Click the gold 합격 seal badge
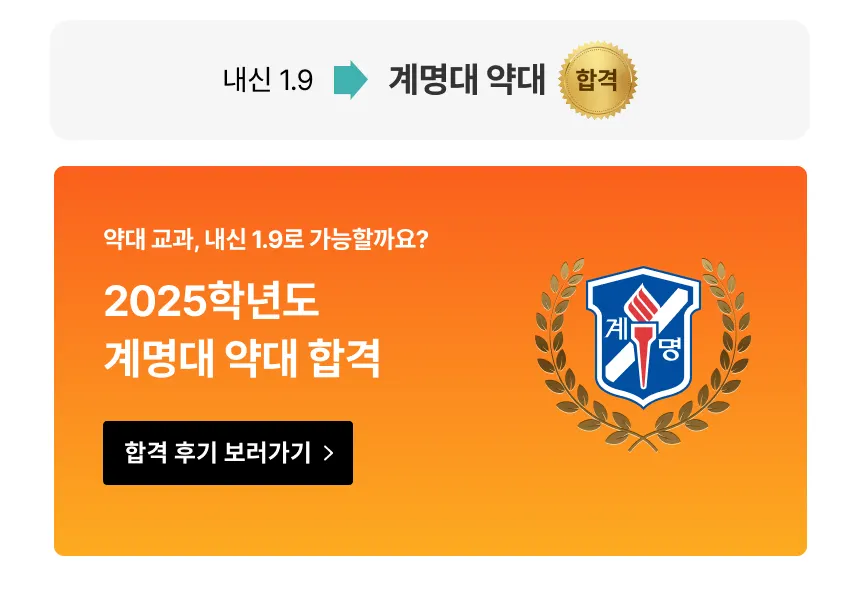This screenshot has width=861, height=589. tap(597, 80)
